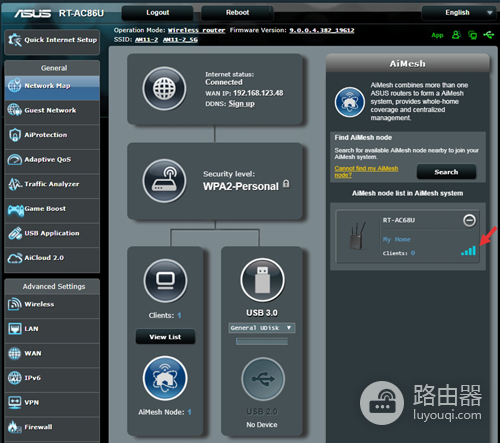Click the Reboot button
500x443 pixels.
tap(237, 13)
